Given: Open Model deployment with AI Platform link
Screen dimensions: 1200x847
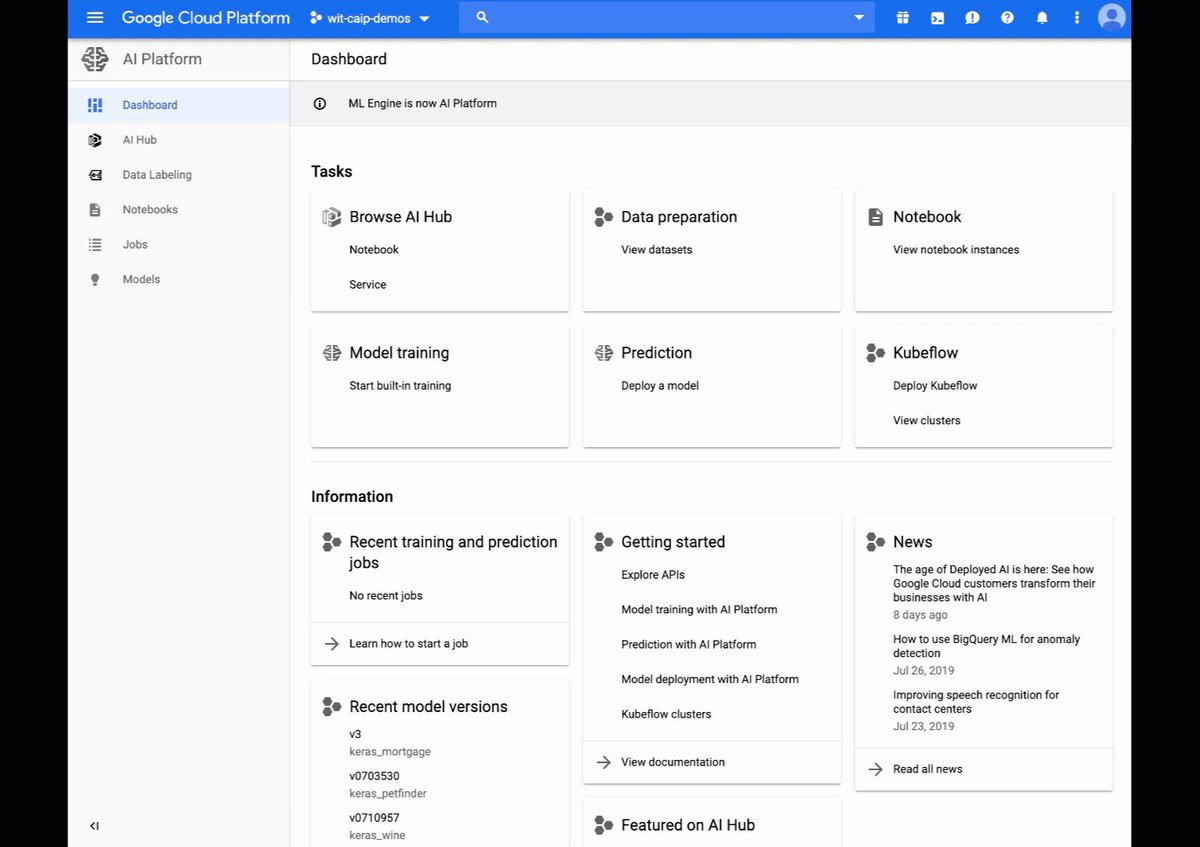Looking at the screenshot, I should tap(710, 680).
